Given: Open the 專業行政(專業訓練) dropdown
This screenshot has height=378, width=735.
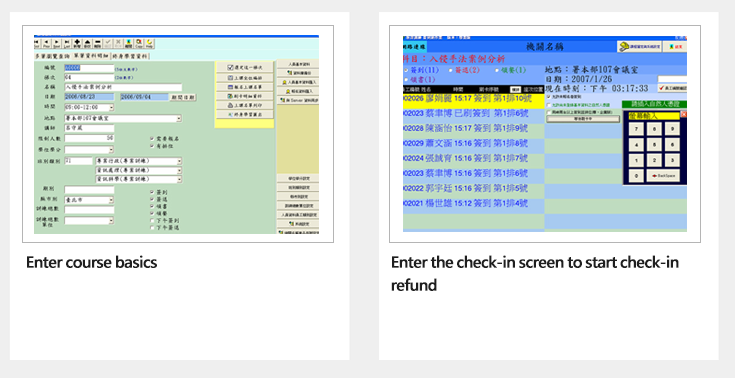Looking at the screenshot, I should coord(179,161).
